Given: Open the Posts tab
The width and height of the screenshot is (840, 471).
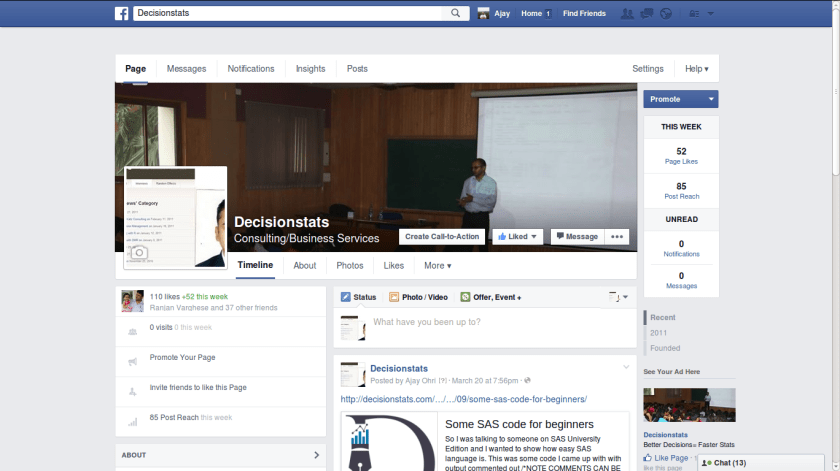Looking at the screenshot, I should (x=357, y=69).
